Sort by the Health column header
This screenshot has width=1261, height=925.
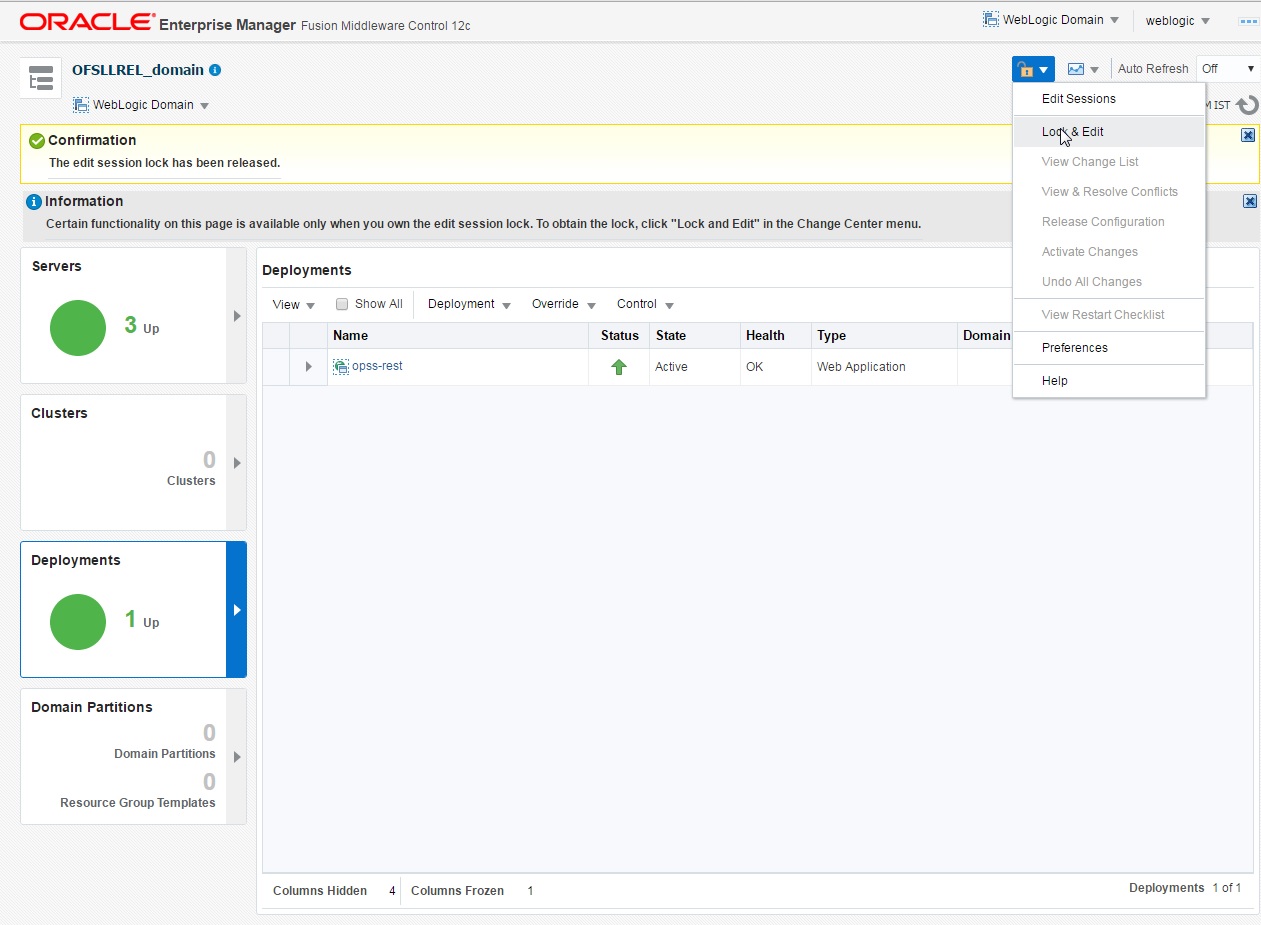pos(776,336)
